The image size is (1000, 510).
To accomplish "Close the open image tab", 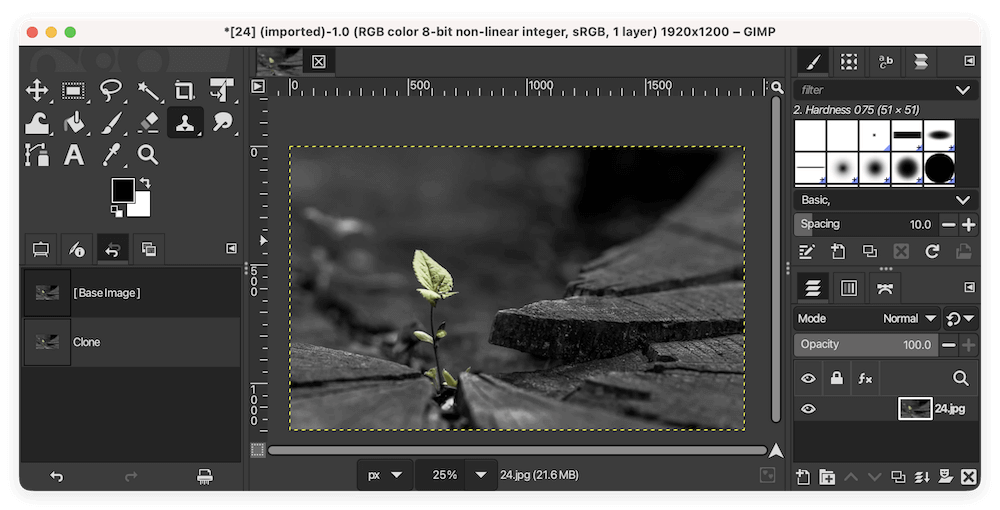I will tap(319, 61).
